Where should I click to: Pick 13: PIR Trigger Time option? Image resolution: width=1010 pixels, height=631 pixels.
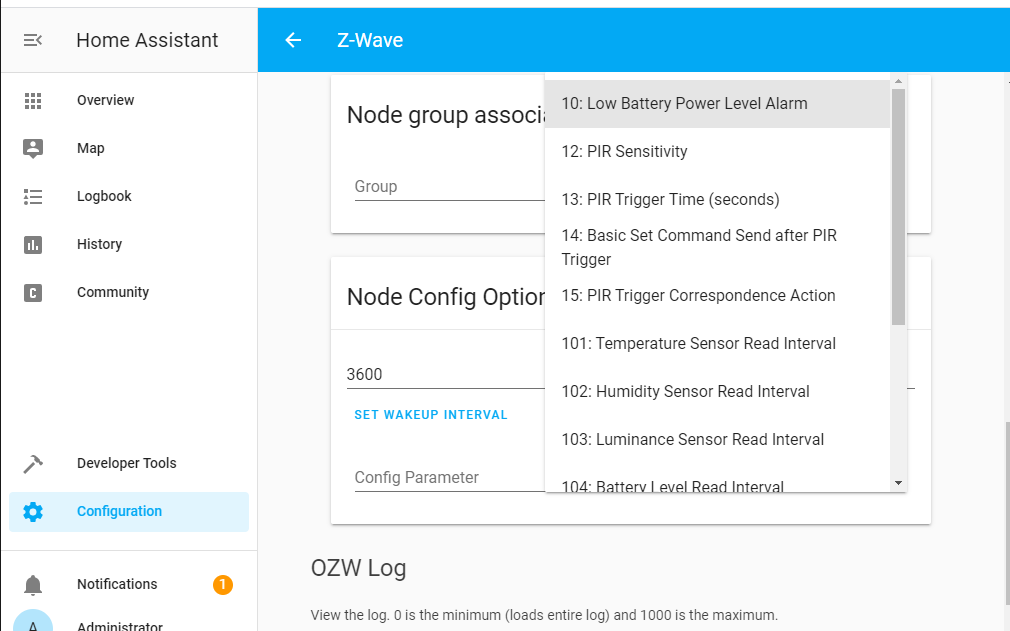pos(670,200)
